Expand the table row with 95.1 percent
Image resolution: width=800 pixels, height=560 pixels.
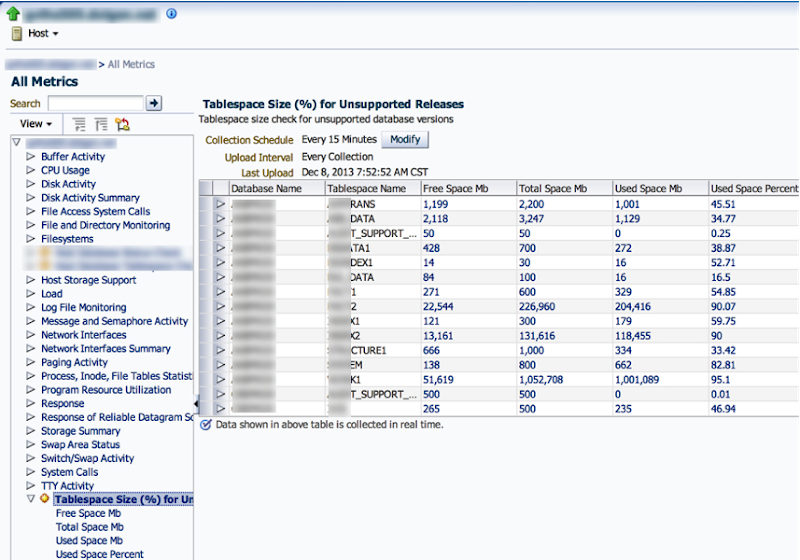pyautogui.click(x=220, y=379)
